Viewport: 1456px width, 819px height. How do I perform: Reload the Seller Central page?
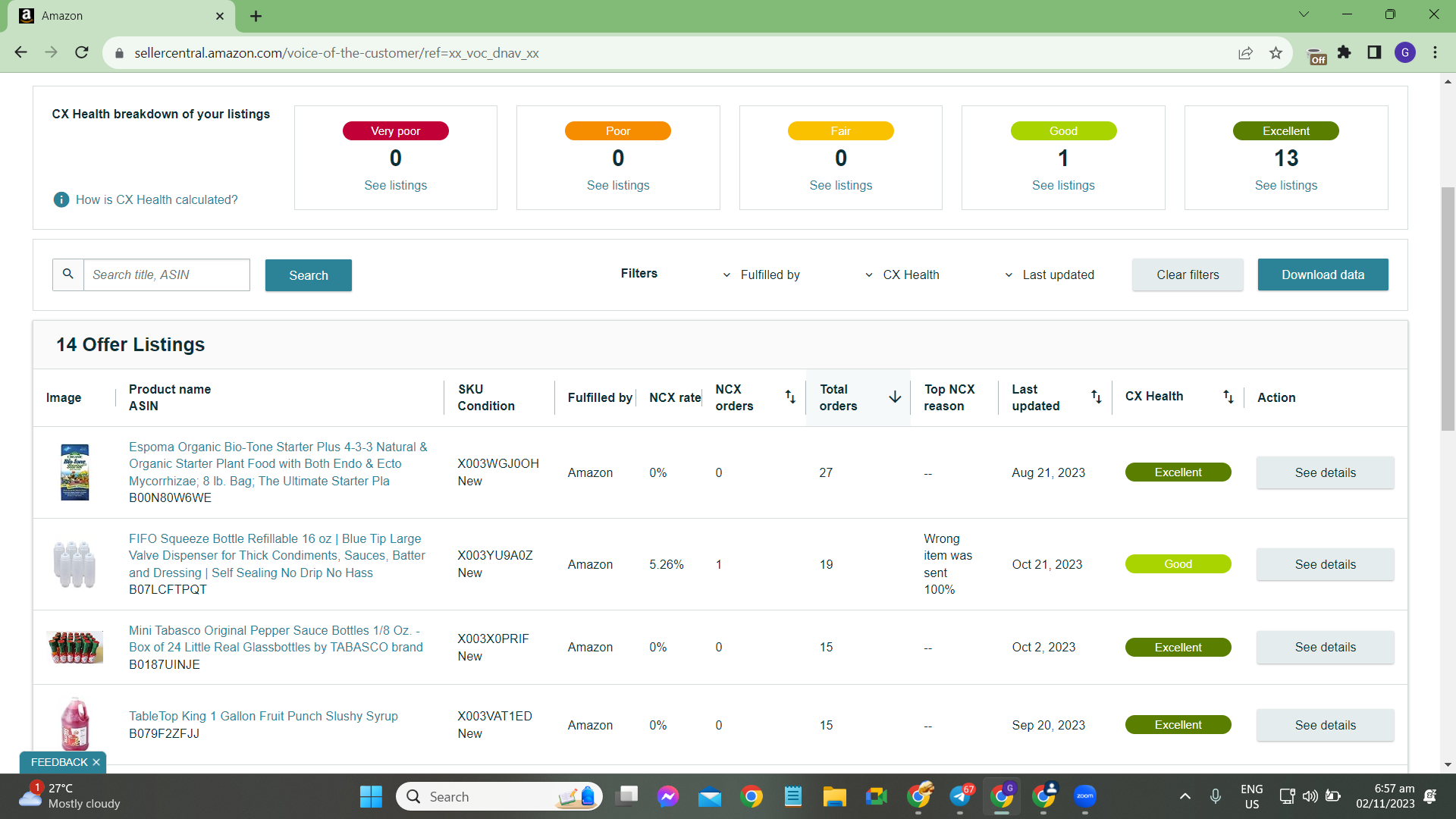point(82,52)
